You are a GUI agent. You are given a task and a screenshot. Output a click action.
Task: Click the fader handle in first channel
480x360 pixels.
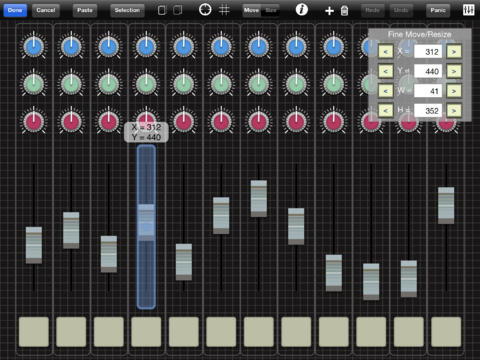click(34, 245)
